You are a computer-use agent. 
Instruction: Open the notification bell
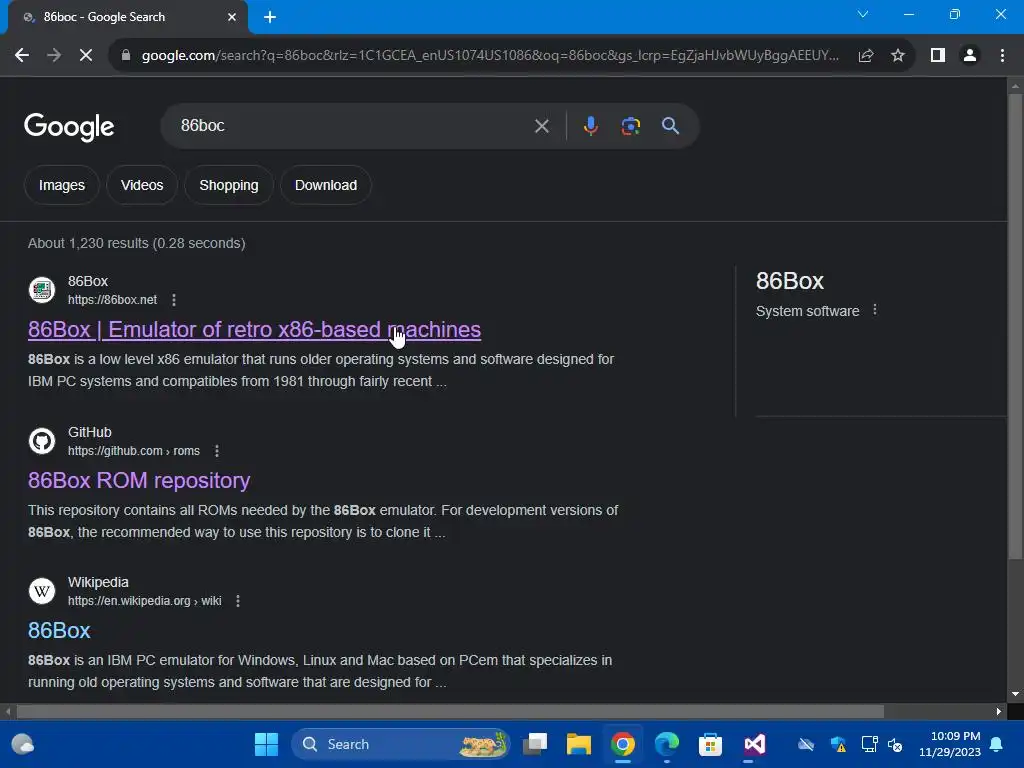tap(997, 744)
